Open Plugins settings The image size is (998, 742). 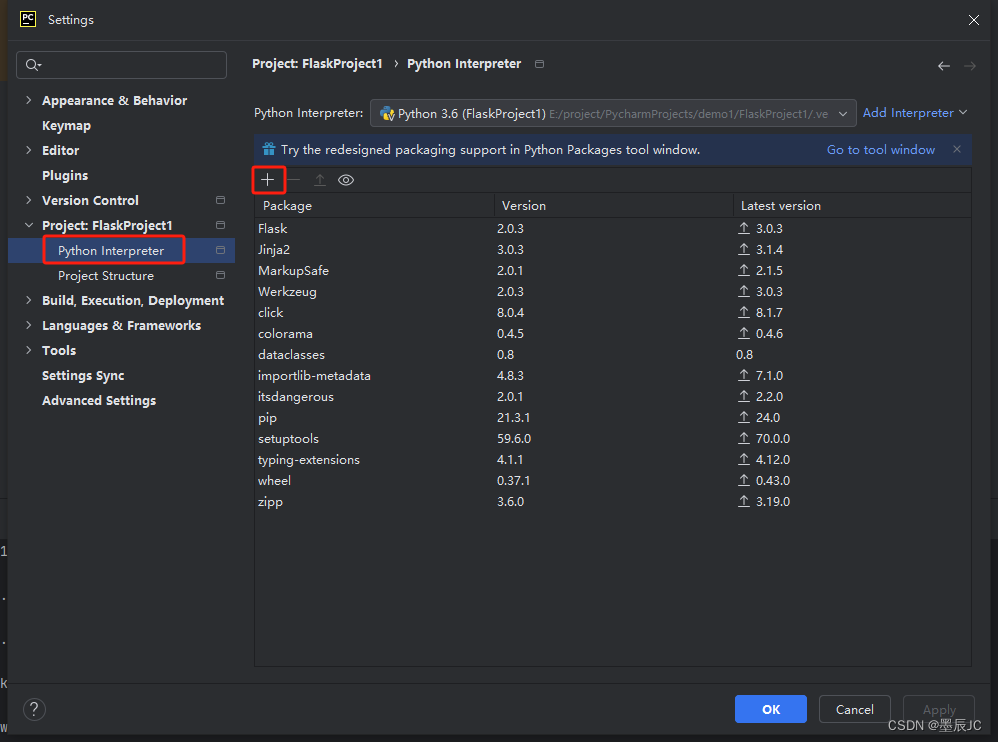tap(65, 175)
